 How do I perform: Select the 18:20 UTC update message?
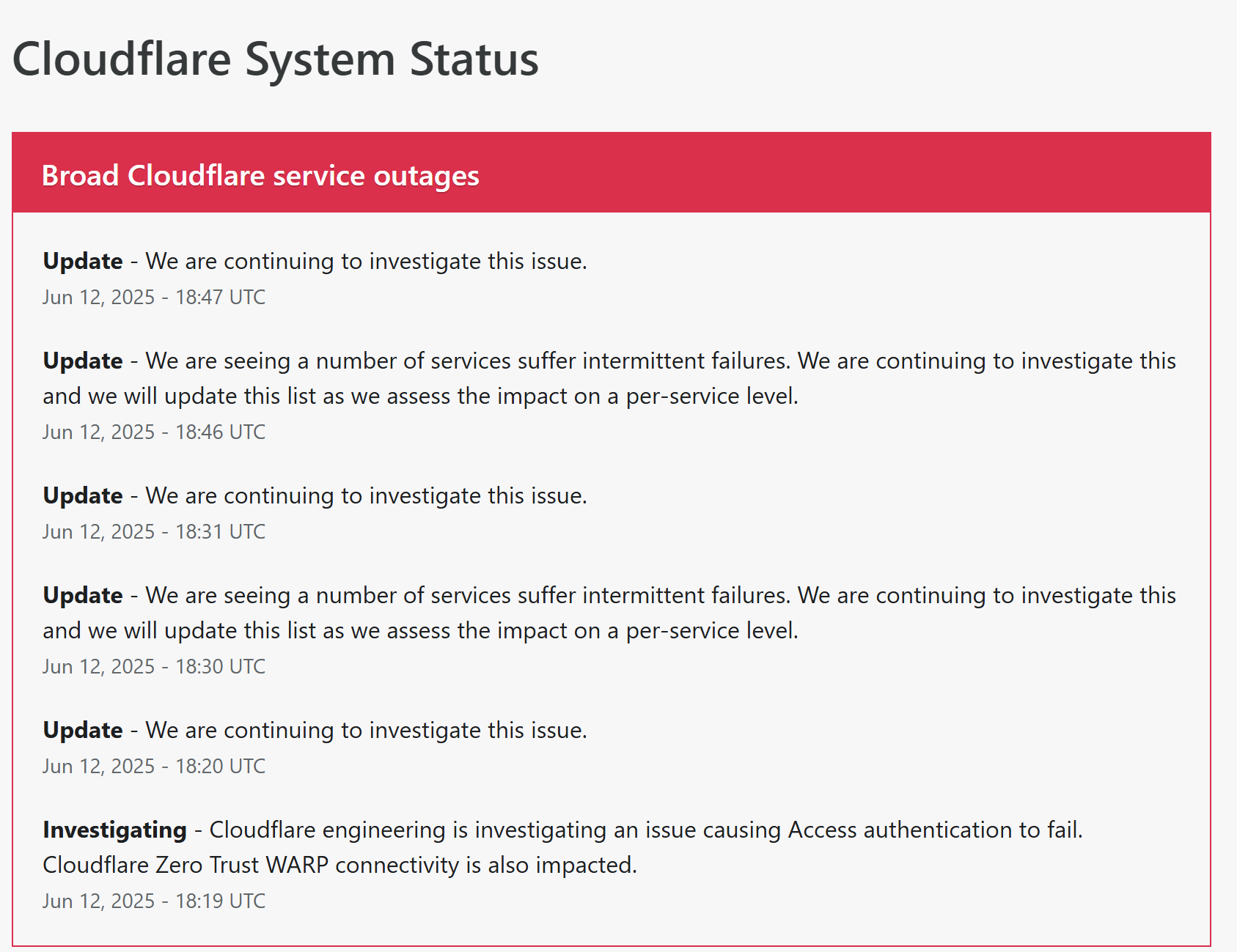pos(315,730)
